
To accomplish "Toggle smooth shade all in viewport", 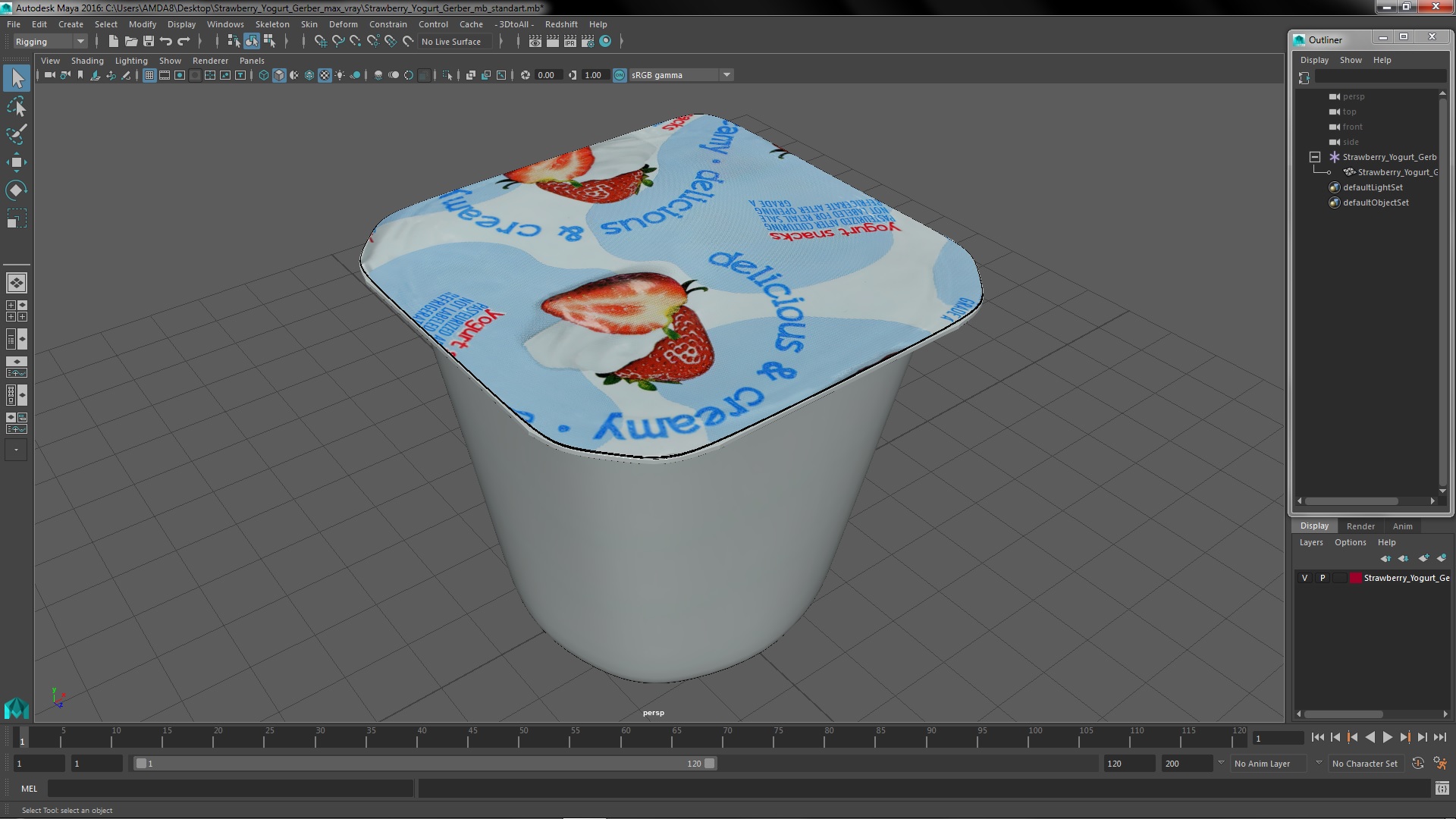I will [x=279, y=75].
